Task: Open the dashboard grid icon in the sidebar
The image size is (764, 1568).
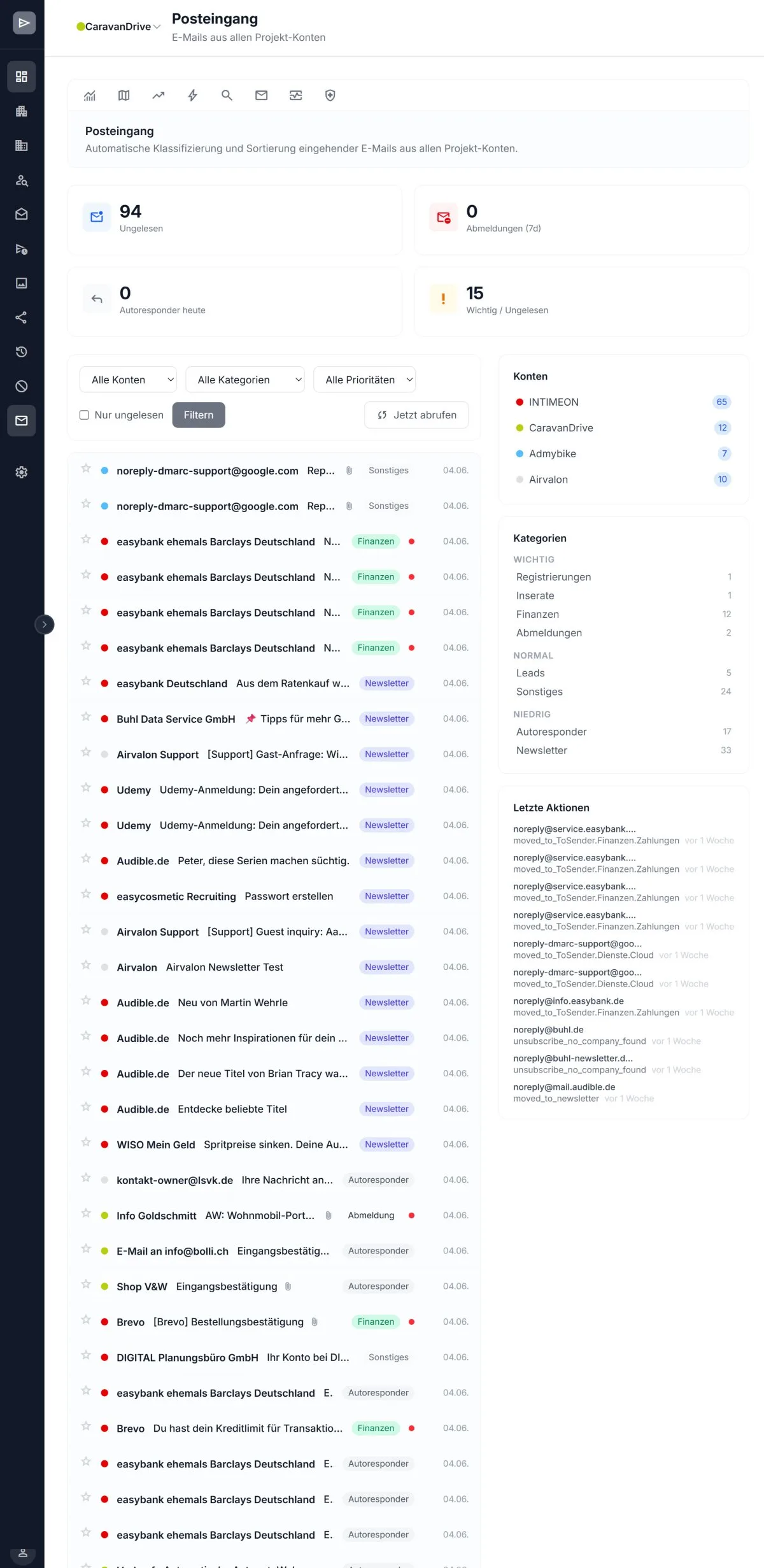Action: point(22,76)
